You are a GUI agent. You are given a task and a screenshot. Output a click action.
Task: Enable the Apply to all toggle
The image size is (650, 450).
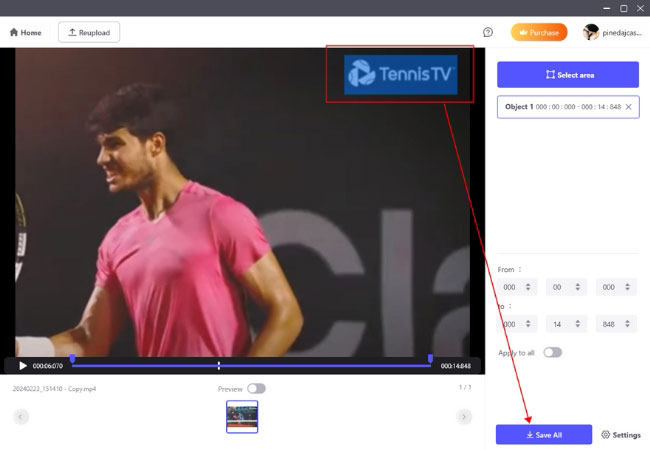[552, 352]
